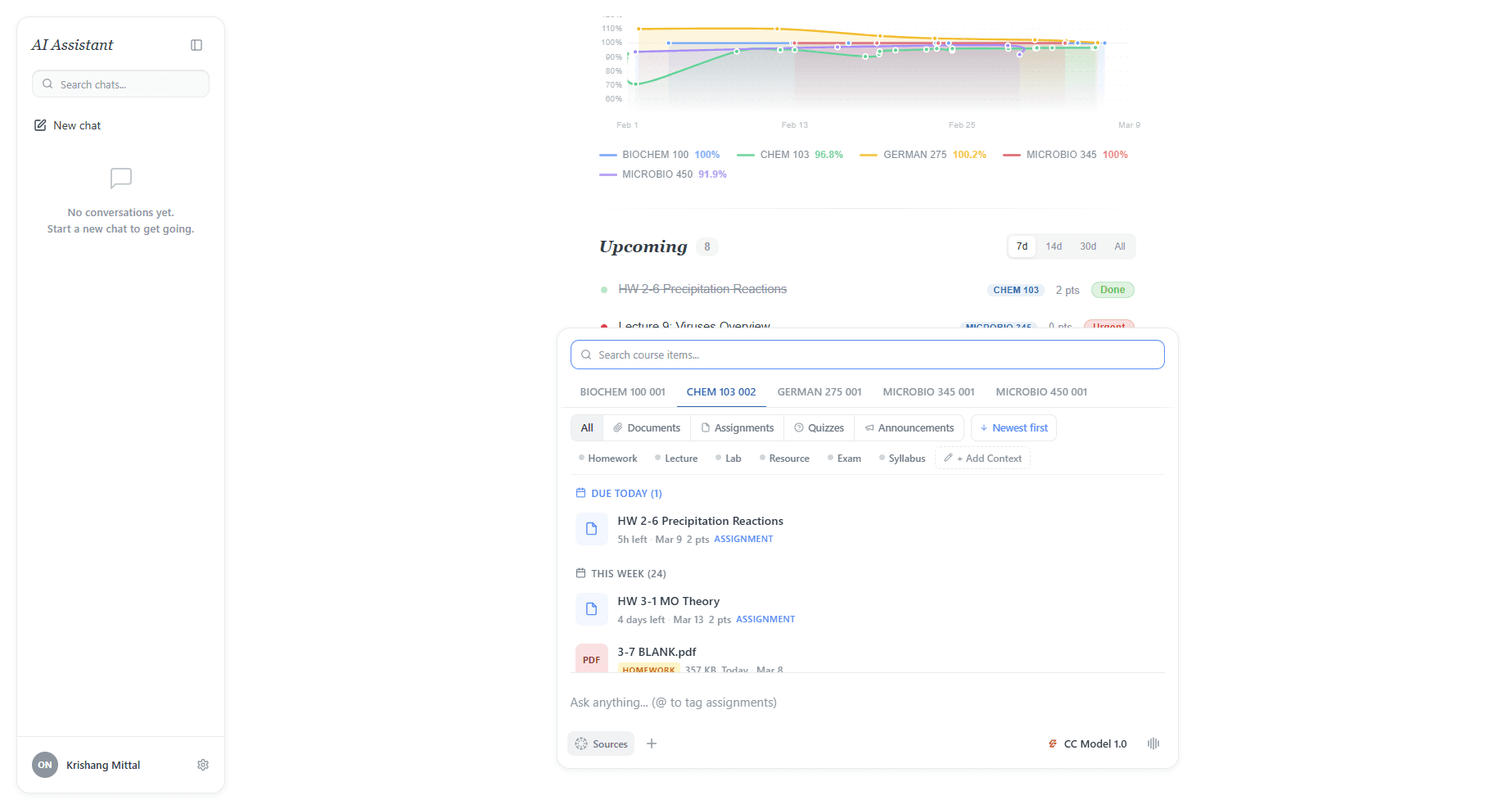Open the Newest first sort dropdown
The image size is (1512, 809).
[x=1013, y=428]
